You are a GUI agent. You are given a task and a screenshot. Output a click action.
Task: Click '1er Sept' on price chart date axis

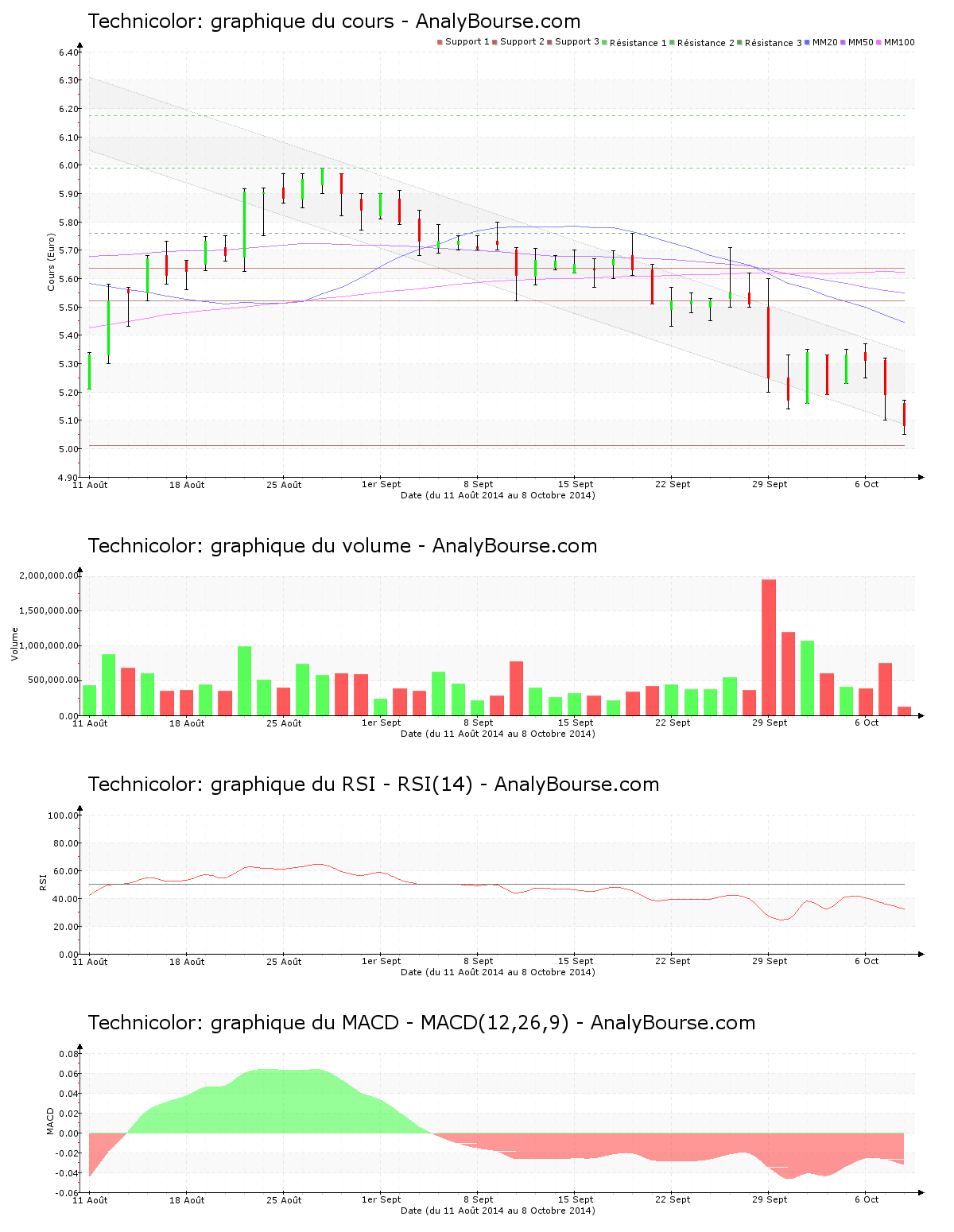[381, 484]
